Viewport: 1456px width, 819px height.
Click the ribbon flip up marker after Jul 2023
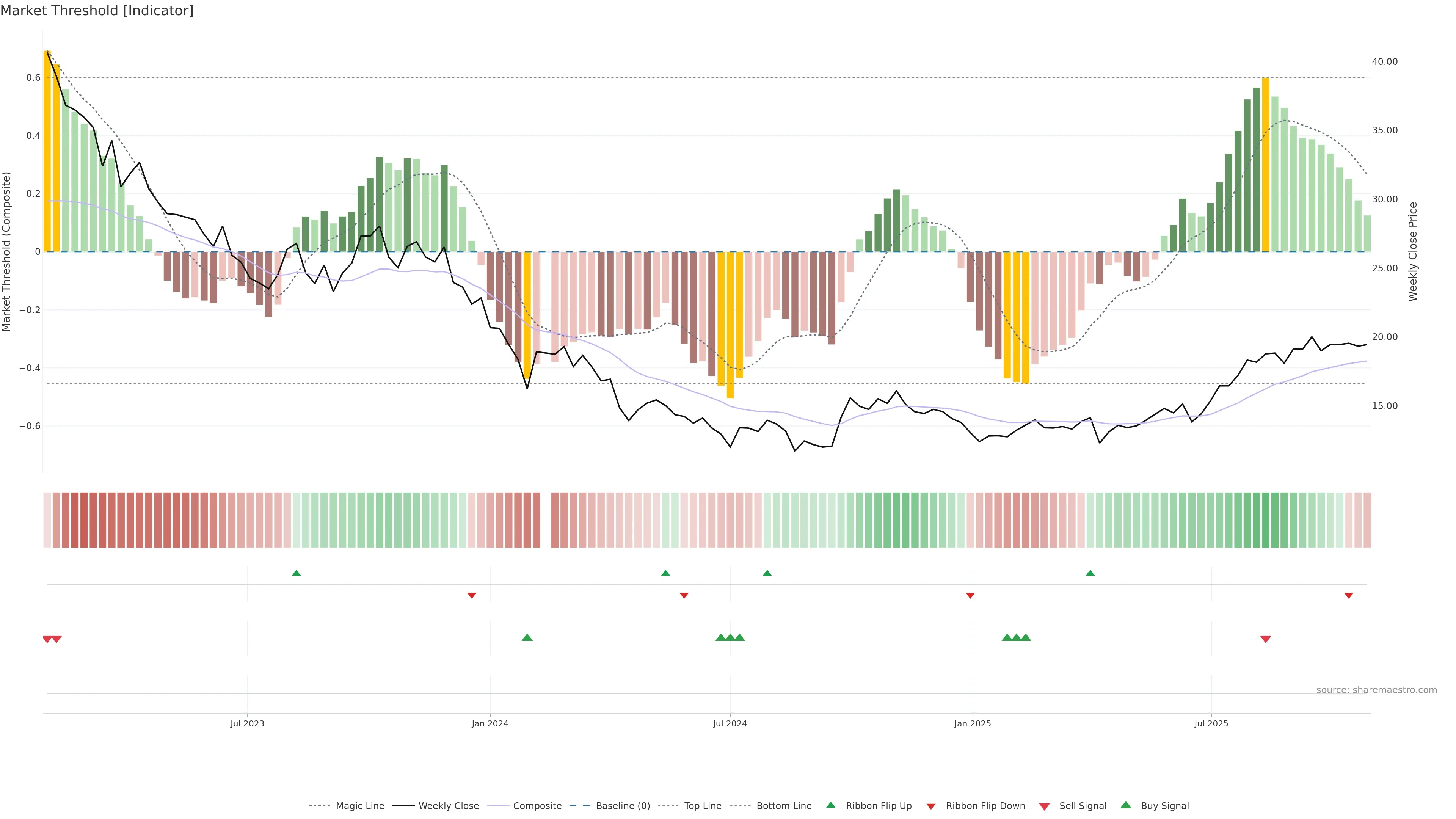[x=296, y=573]
